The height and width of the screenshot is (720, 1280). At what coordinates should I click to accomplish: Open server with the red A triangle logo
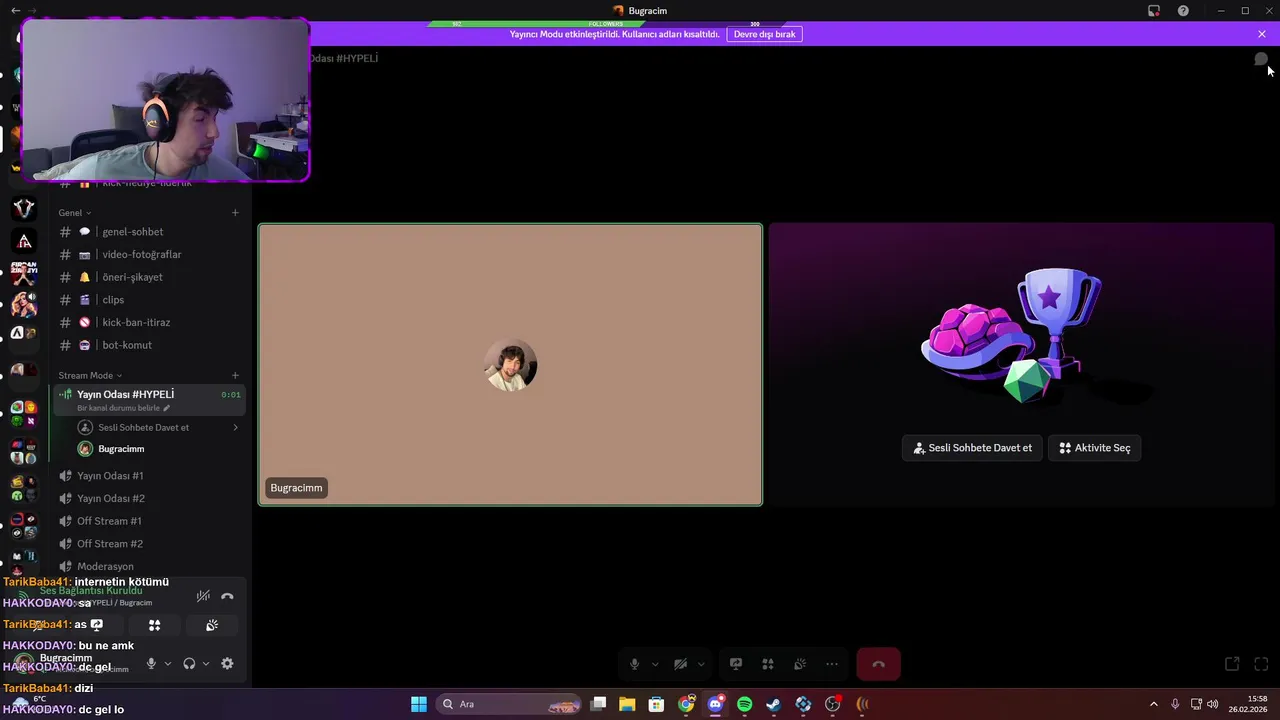[24, 241]
